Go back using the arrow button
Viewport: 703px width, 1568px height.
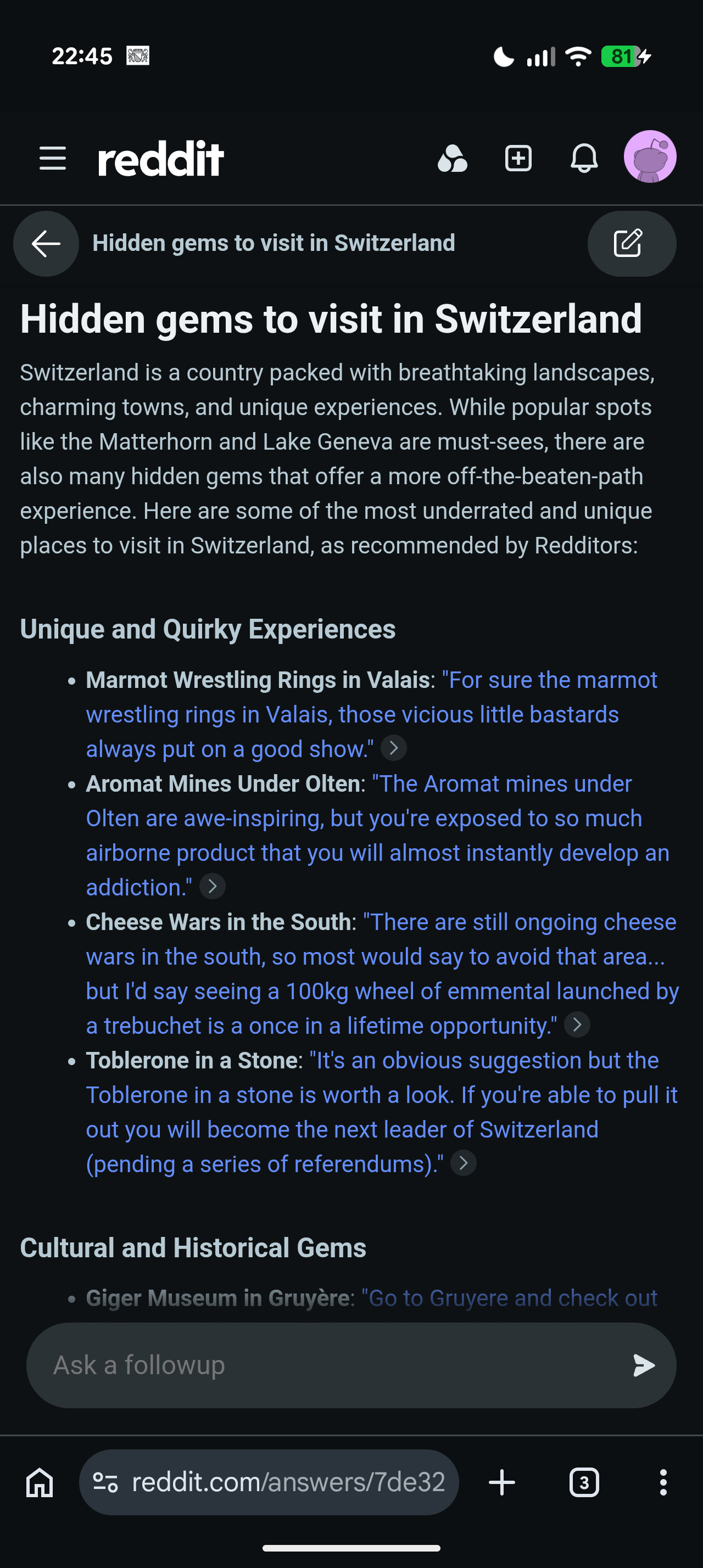(x=46, y=243)
